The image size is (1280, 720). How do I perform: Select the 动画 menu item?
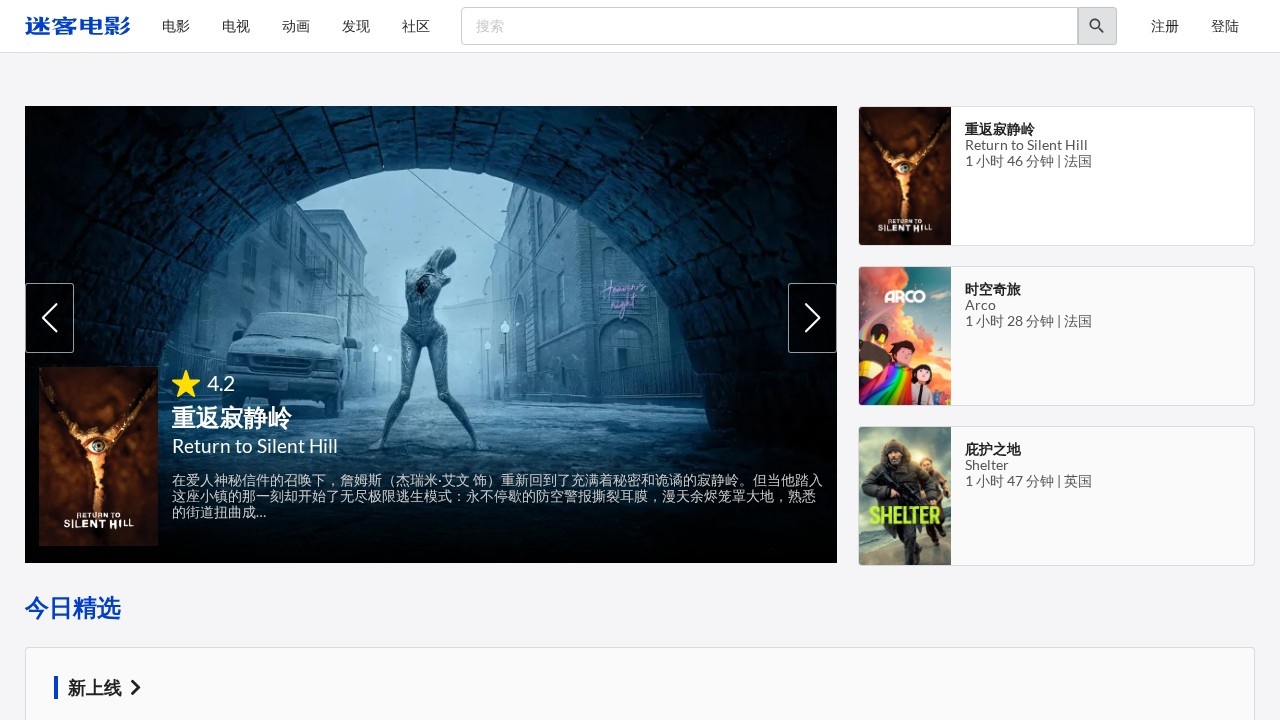pyautogui.click(x=296, y=27)
